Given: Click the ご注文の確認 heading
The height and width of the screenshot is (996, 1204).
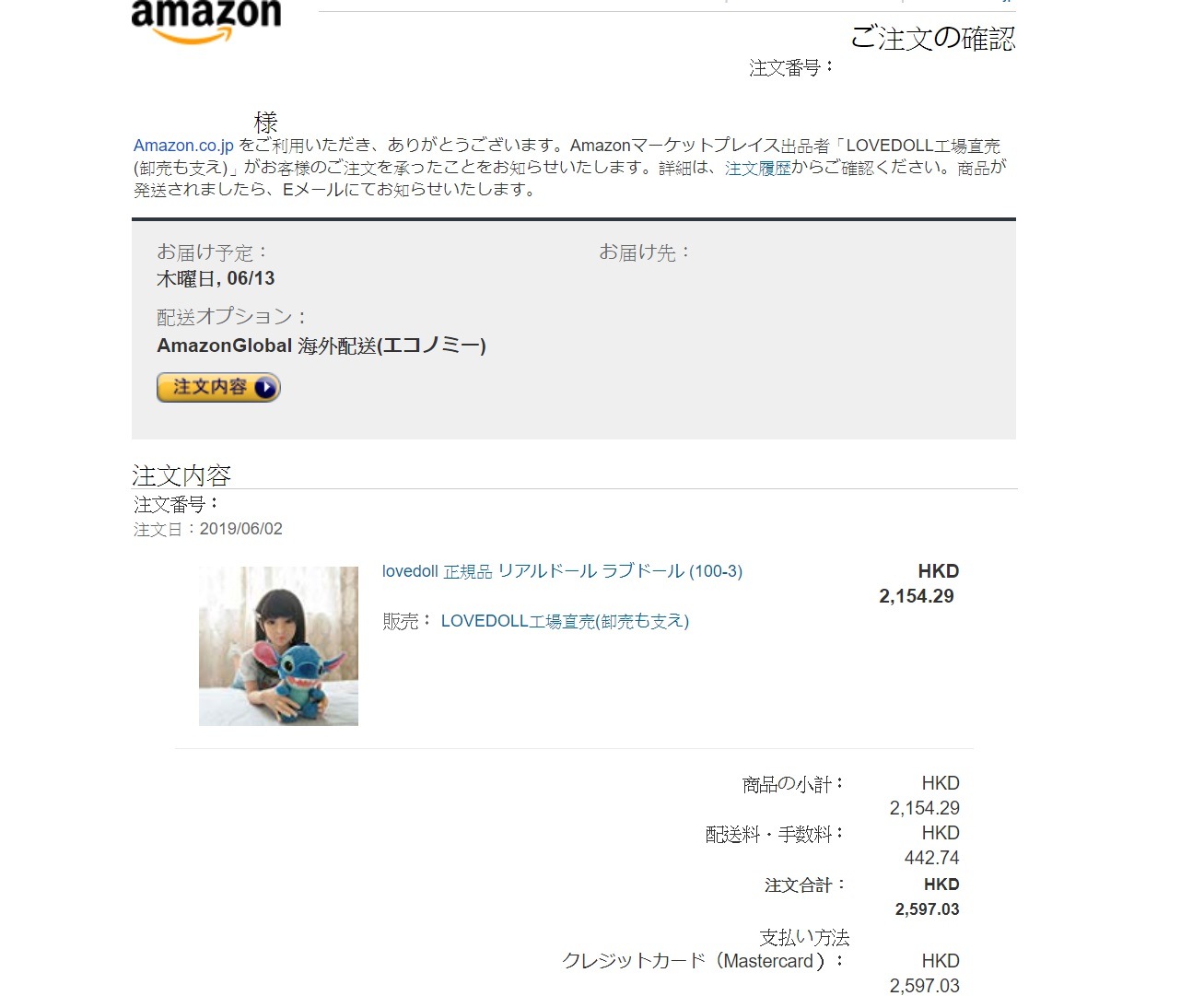Looking at the screenshot, I should click(x=932, y=38).
